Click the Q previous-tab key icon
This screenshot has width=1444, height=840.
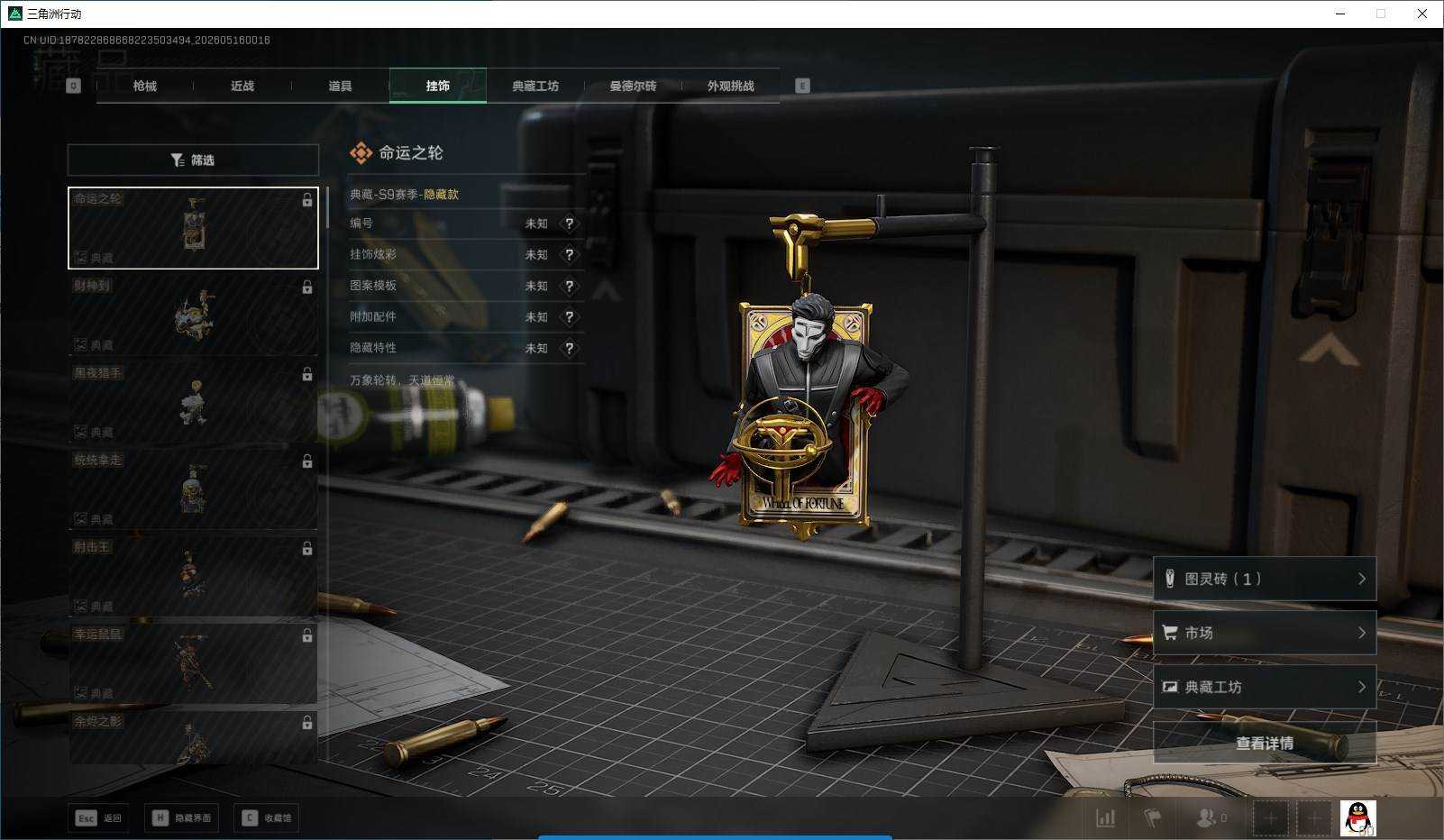click(74, 86)
